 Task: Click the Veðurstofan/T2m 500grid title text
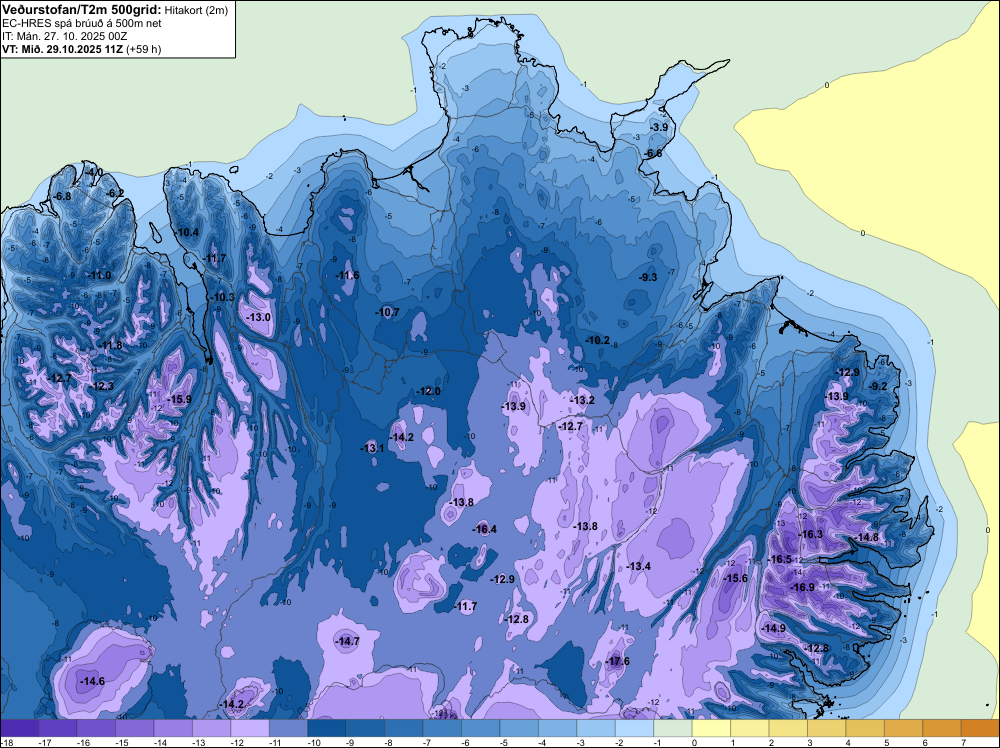[x=81, y=10]
